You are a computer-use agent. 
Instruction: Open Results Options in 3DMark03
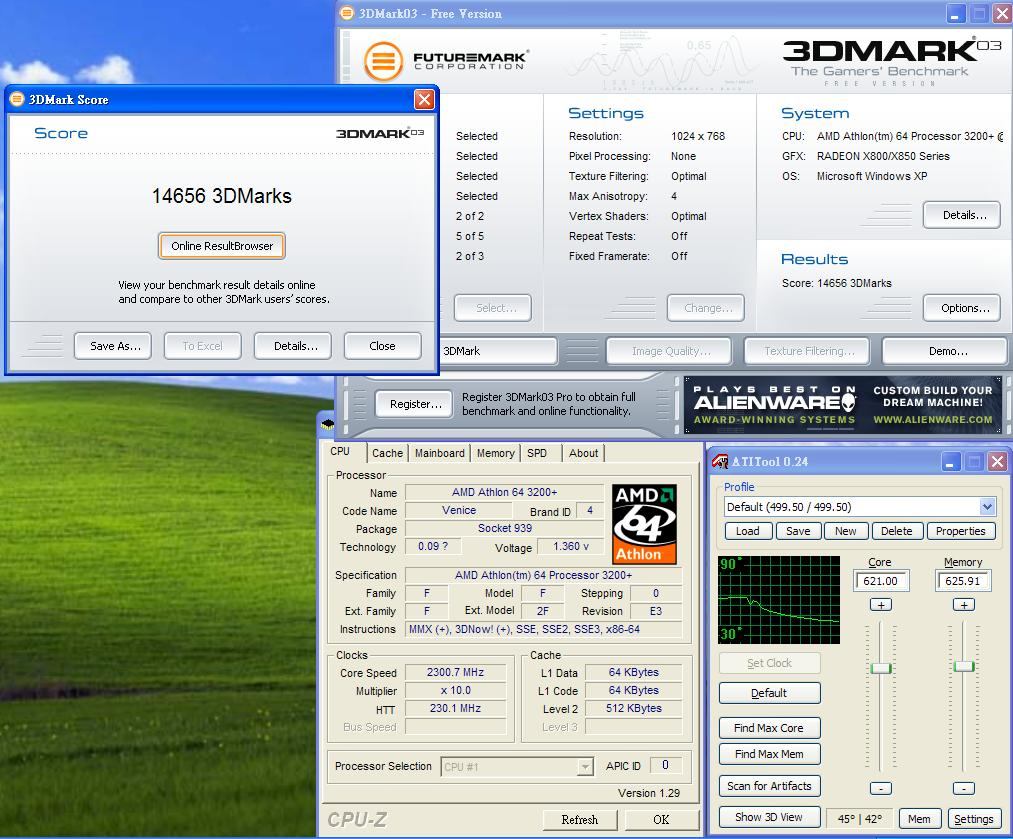pyautogui.click(x=962, y=307)
